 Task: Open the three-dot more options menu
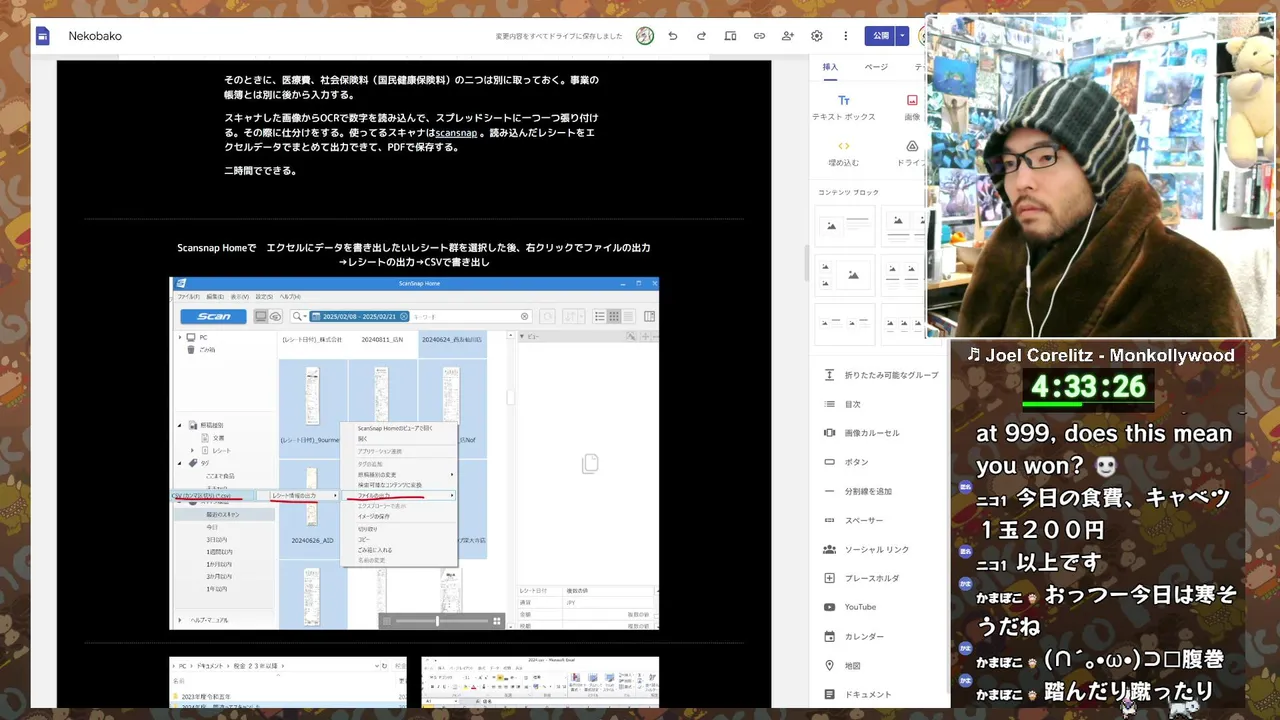click(846, 36)
